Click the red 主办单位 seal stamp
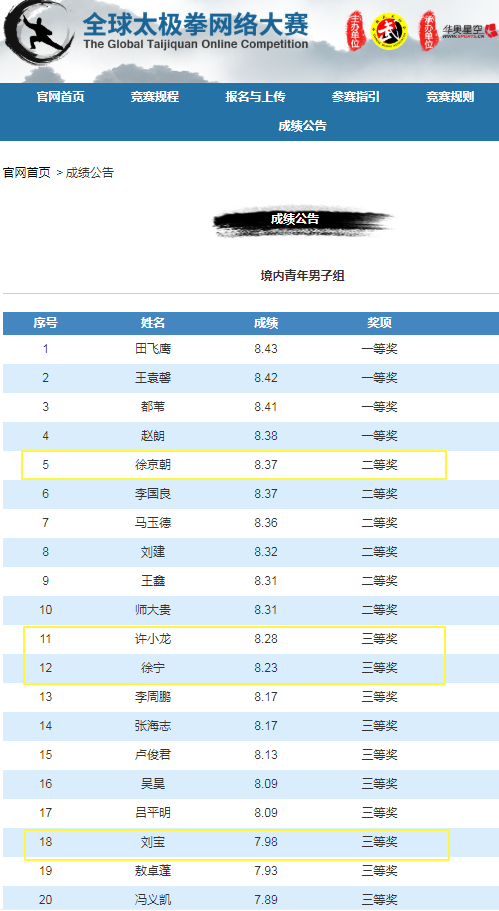Image resolution: width=499 pixels, height=911 pixels. point(355,31)
